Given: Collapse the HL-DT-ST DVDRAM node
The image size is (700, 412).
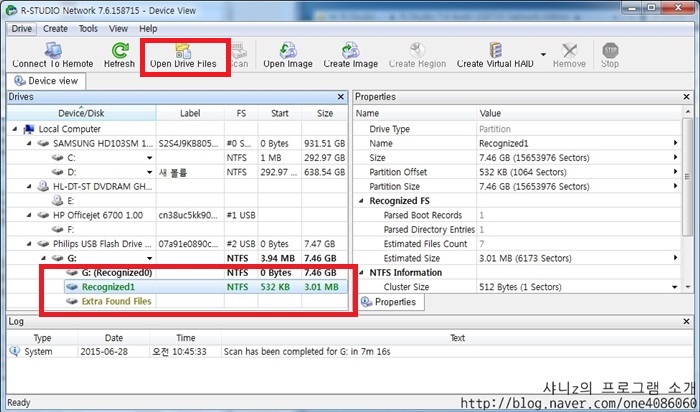Looking at the screenshot, I should pos(29,187).
